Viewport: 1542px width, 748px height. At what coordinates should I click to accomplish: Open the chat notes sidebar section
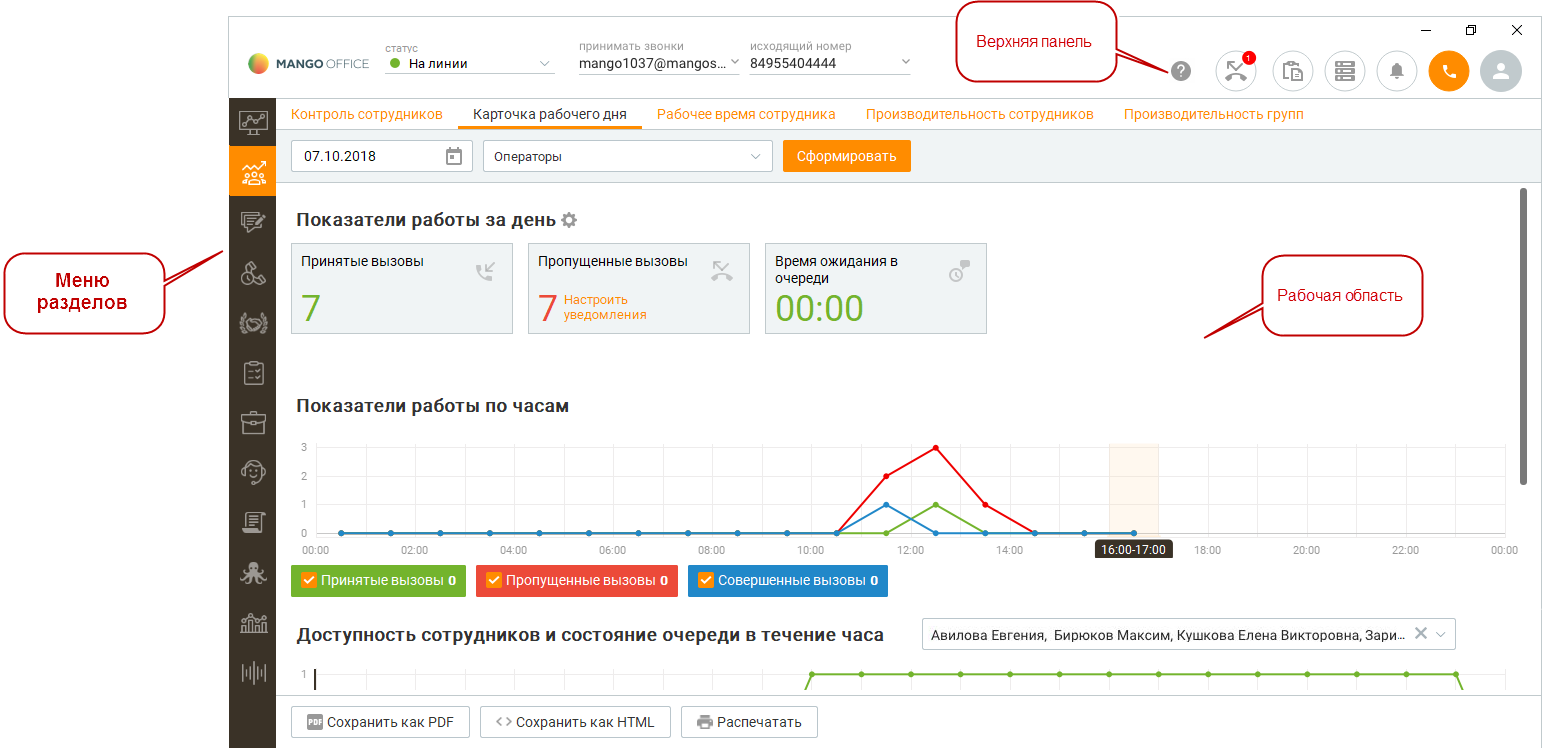(x=253, y=222)
